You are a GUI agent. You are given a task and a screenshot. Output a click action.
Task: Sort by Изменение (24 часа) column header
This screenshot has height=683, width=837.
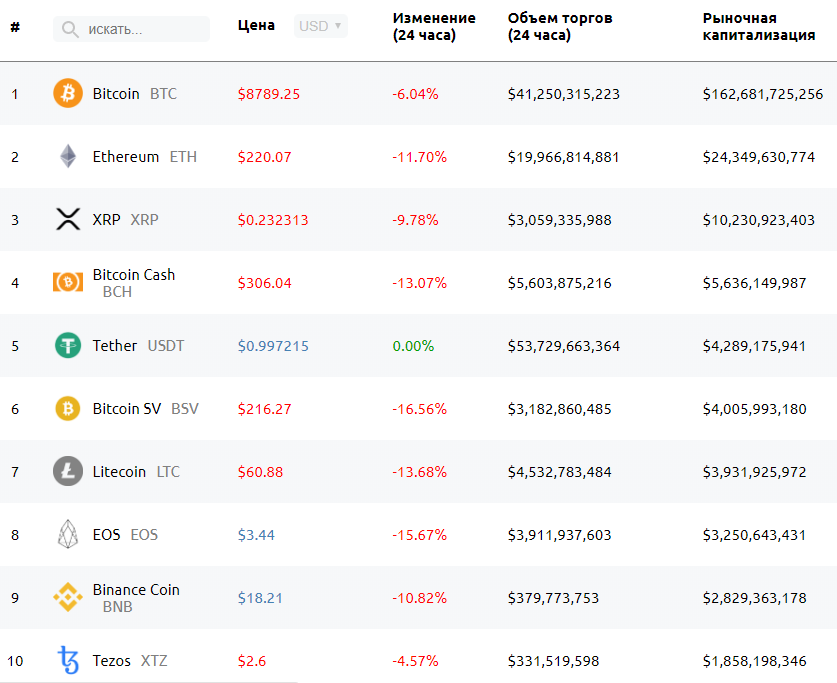tap(434, 26)
